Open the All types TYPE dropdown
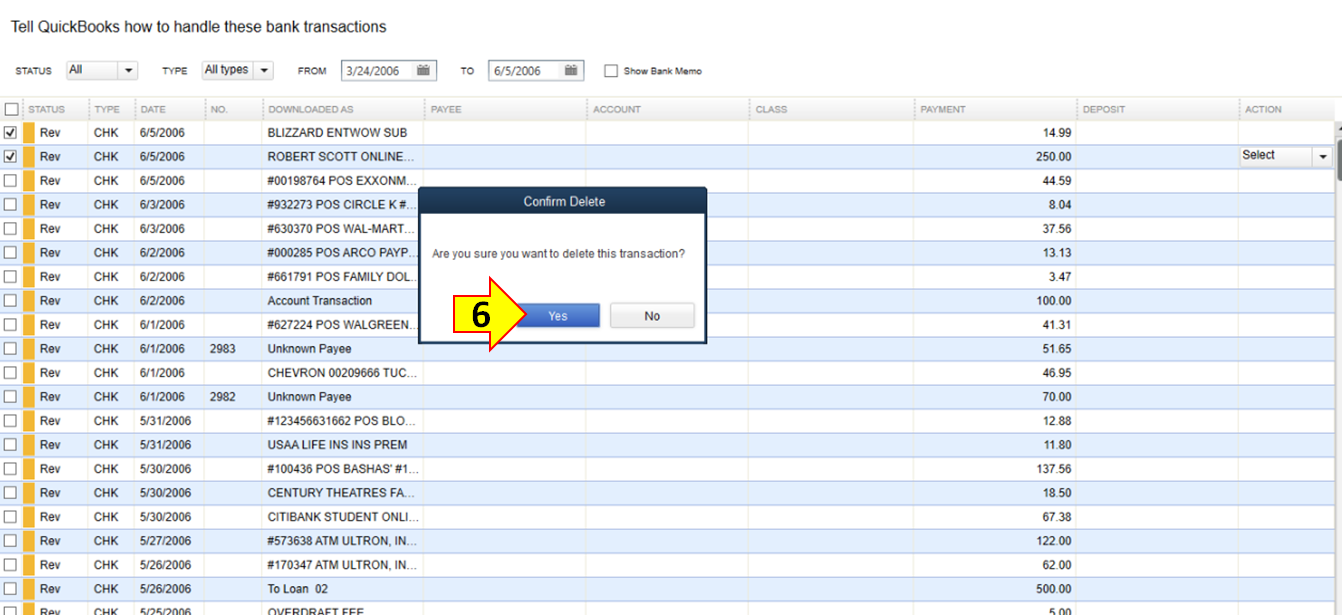 264,69
